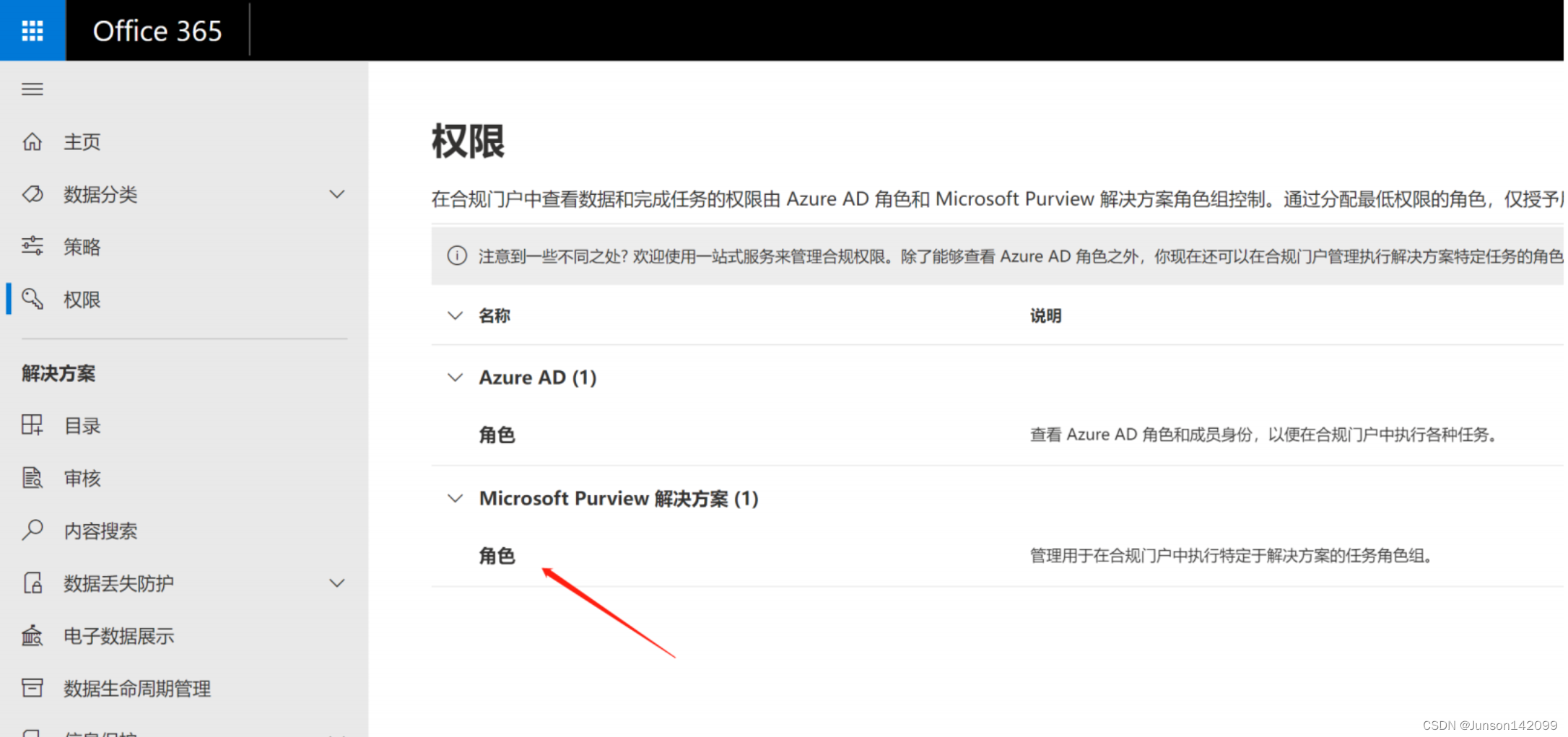Click the 内容搜索 magnifier icon
Viewport: 1568px width, 737px height.
click(x=32, y=530)
